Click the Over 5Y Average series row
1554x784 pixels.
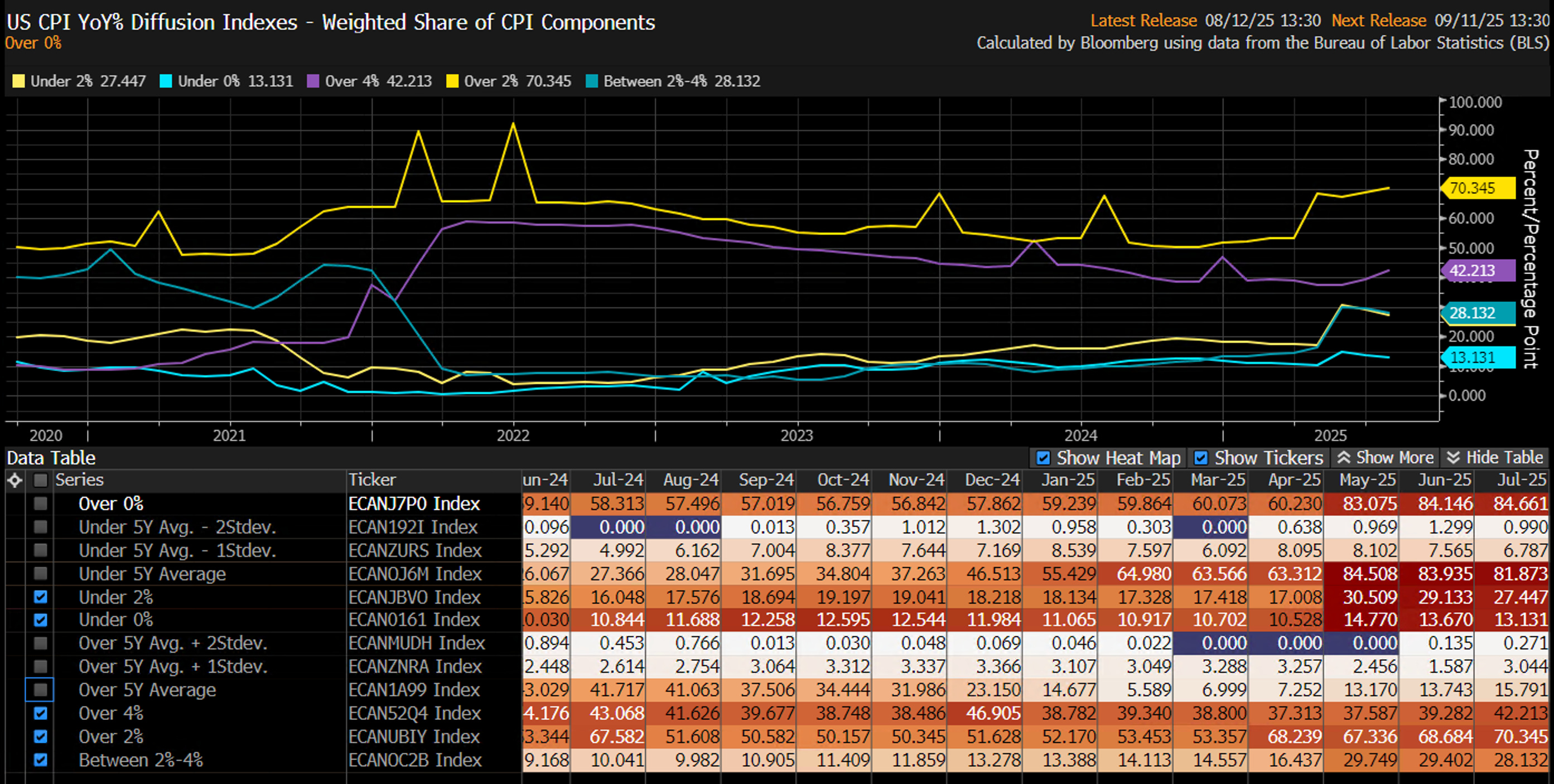(x=147, y=690)
